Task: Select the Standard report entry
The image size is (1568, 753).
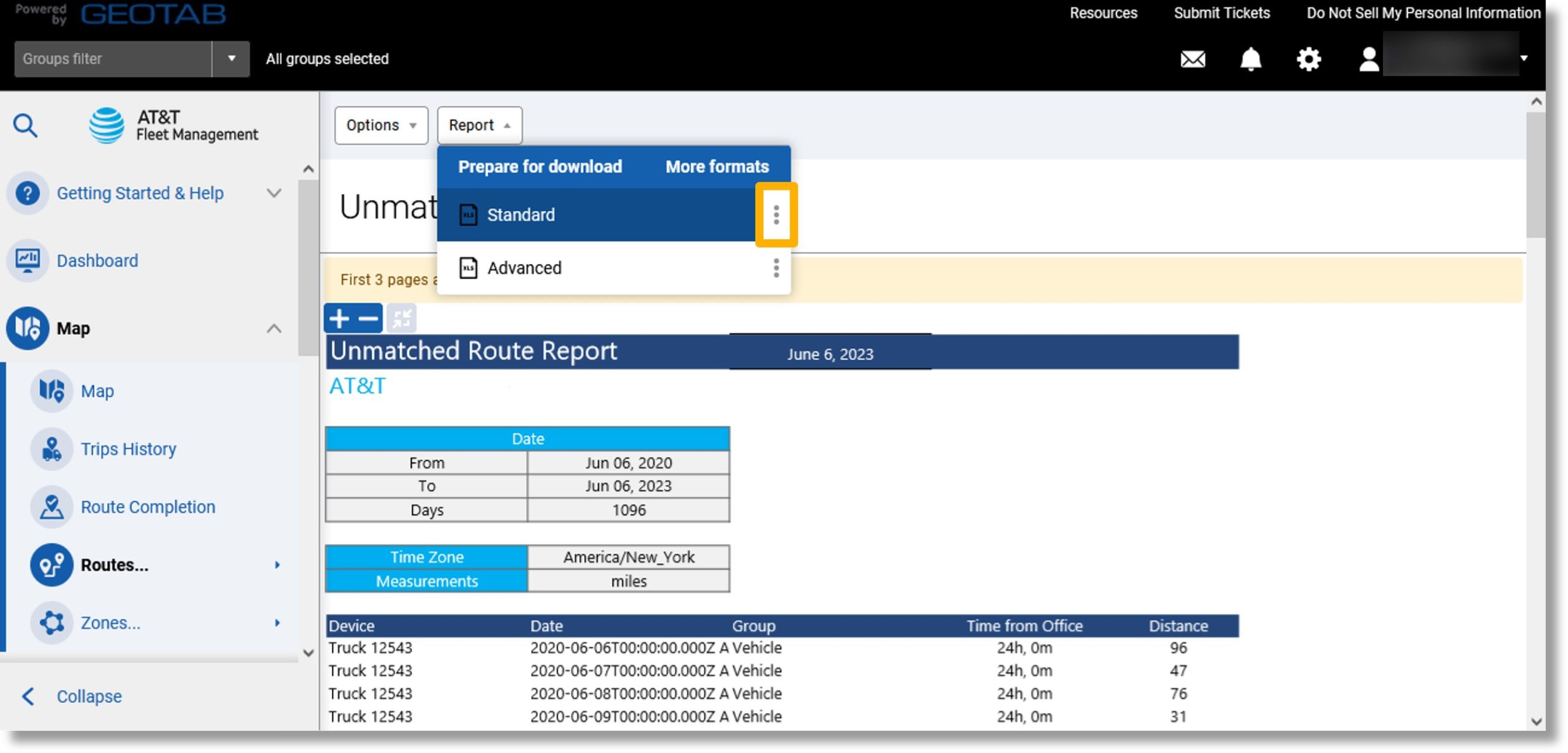Action: click(597, 215)
